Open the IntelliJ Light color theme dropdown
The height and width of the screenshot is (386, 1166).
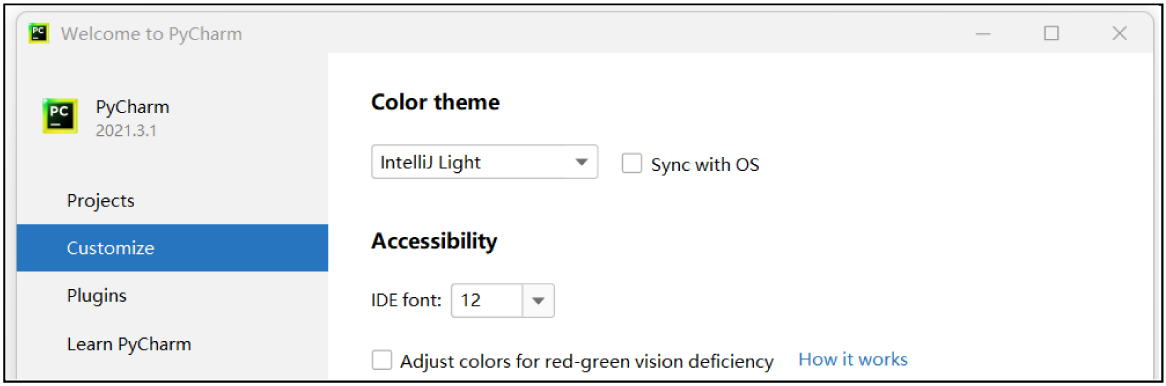484,162
